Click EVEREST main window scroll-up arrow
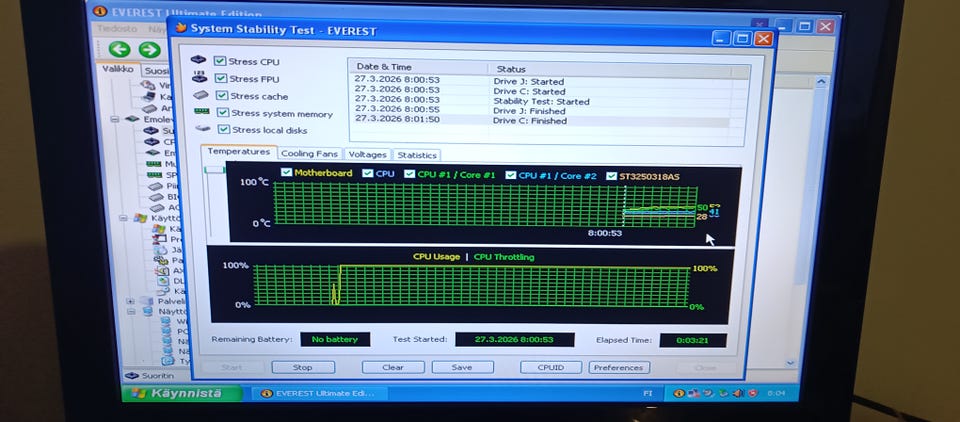This screenshot has width=960, height=422. pyautogui.click(x=821, y=81)
